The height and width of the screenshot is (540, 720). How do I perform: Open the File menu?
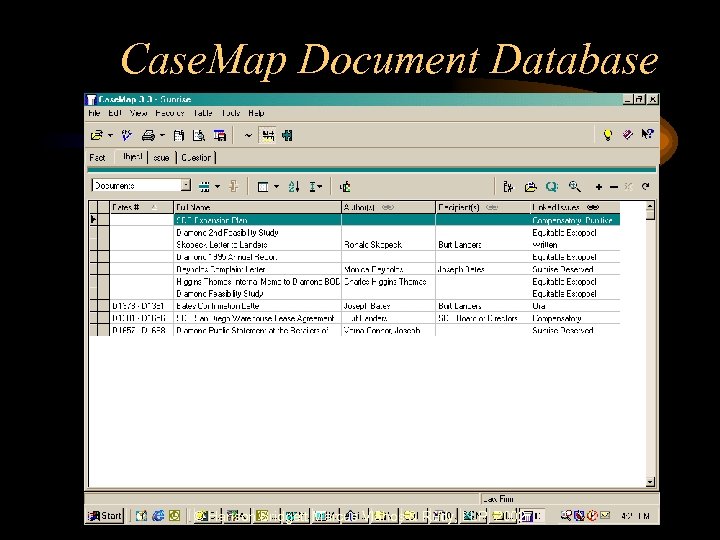(94, 113)
